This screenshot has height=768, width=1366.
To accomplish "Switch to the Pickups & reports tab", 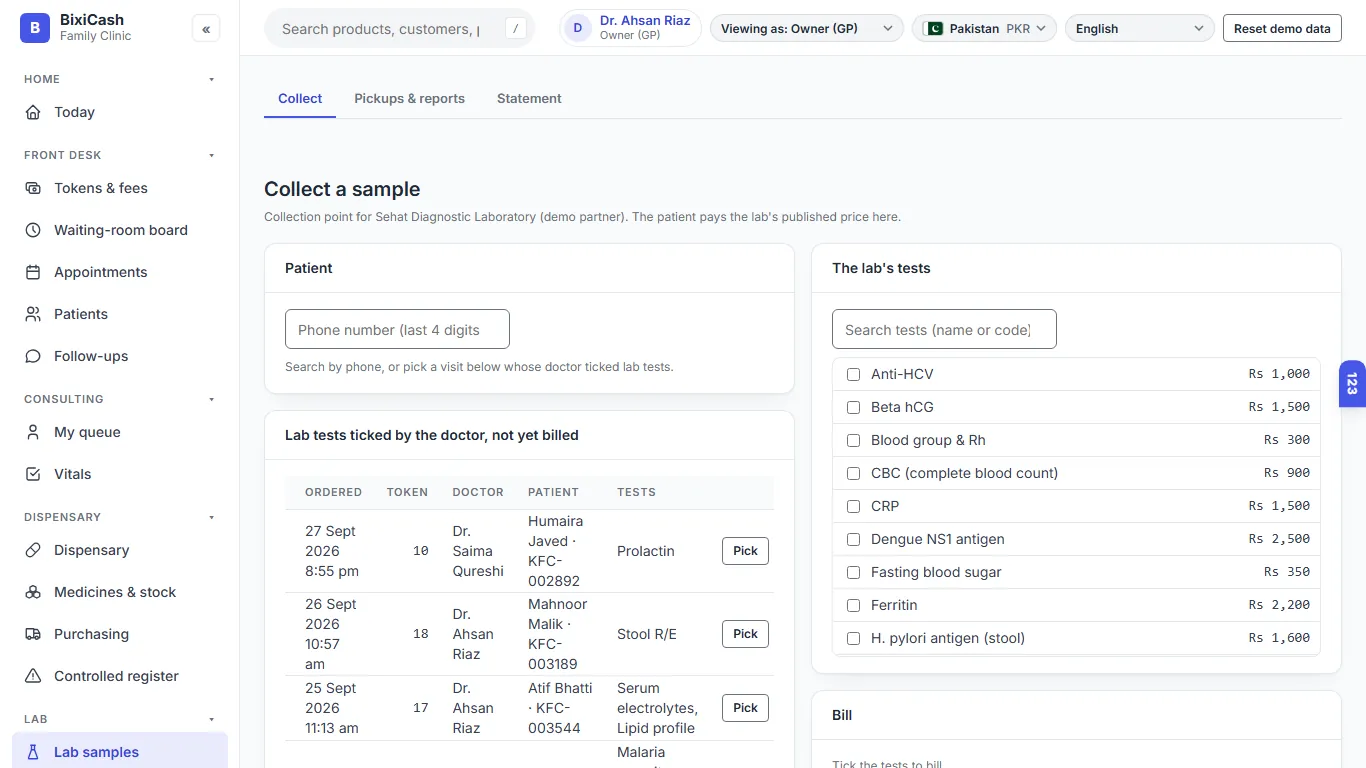I will pos(409,98).
